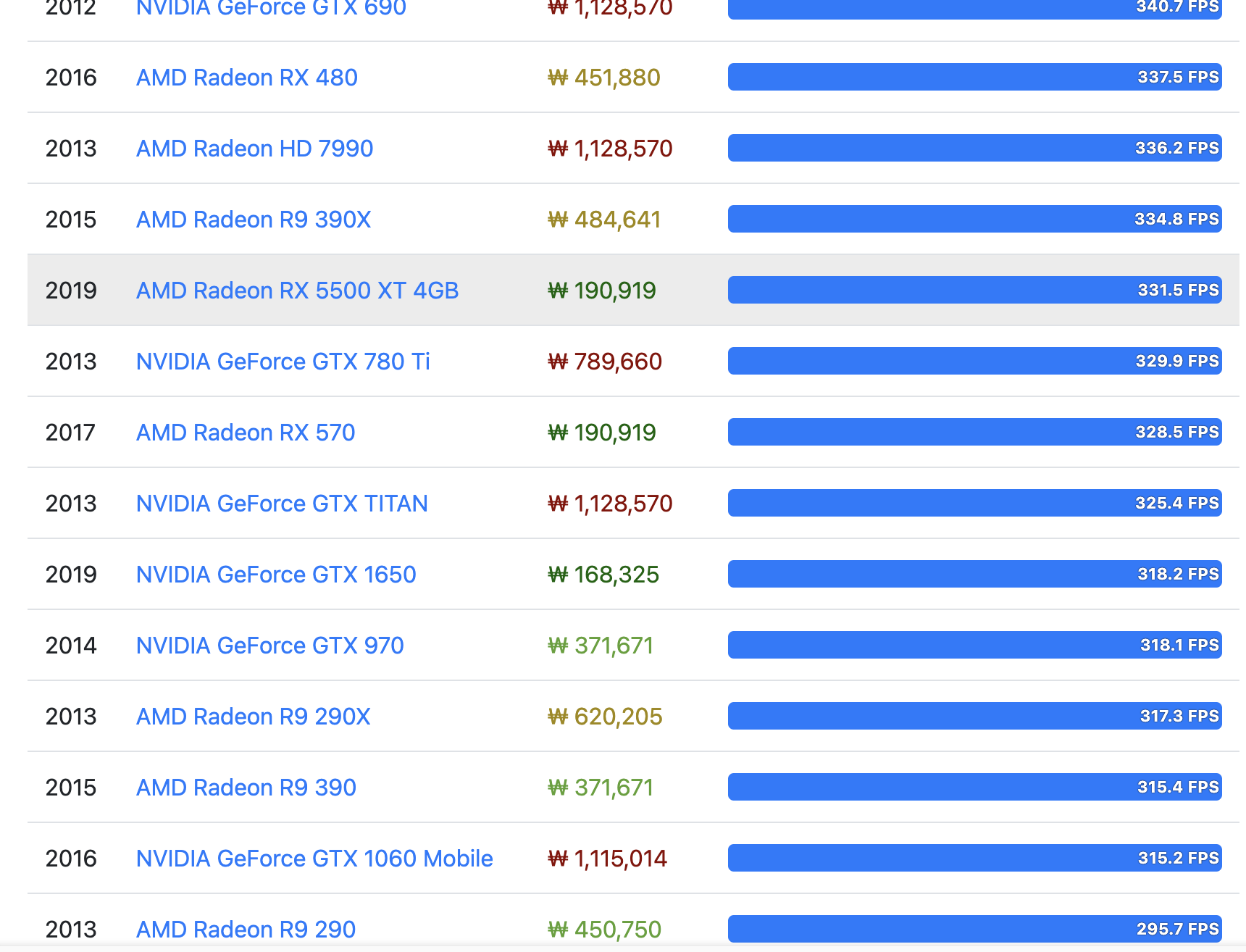Click the price in the Radeon HD 7990 row
Image resolution: width=1246 pixels, height=952 pixels.
click(610, 149)
